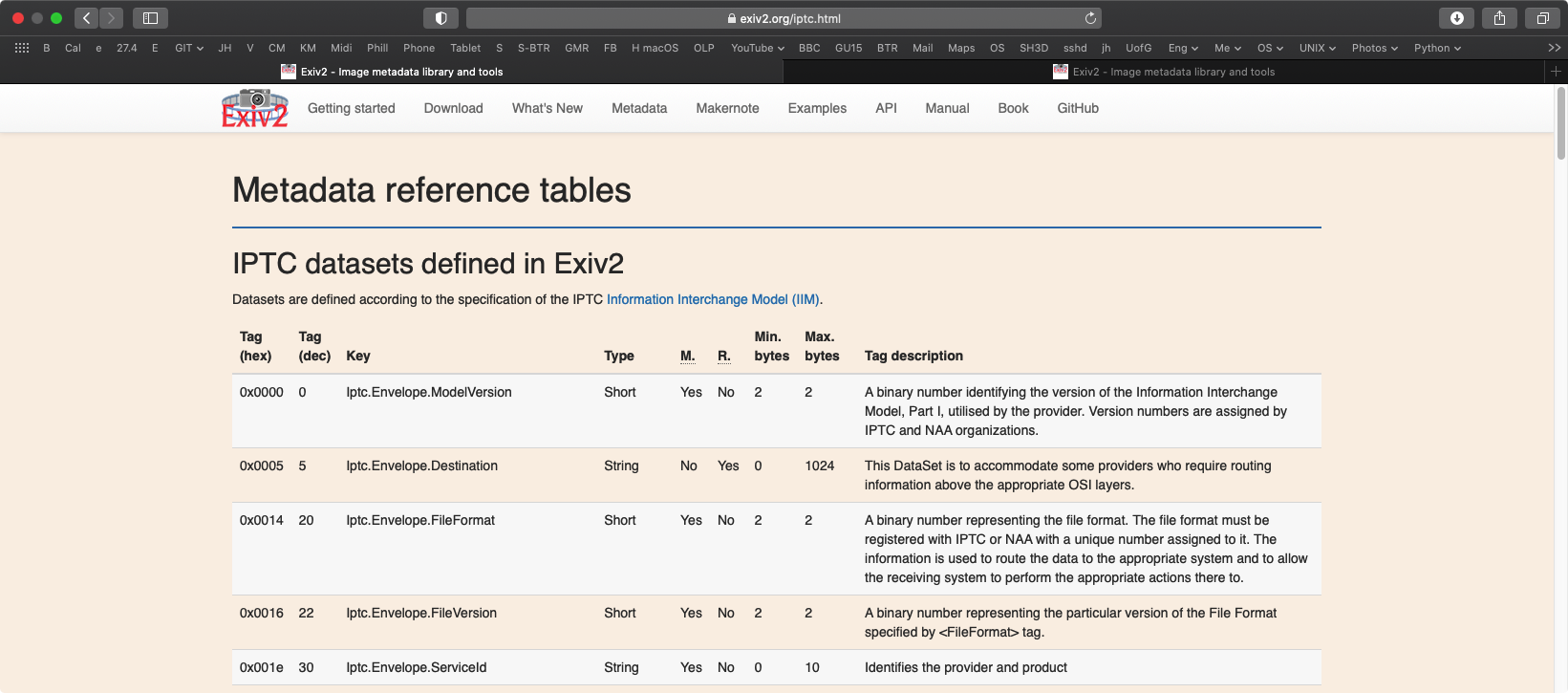Viewport: 1568px width, 693px height.
Task: Open the Download page
Action: point(454,108)
